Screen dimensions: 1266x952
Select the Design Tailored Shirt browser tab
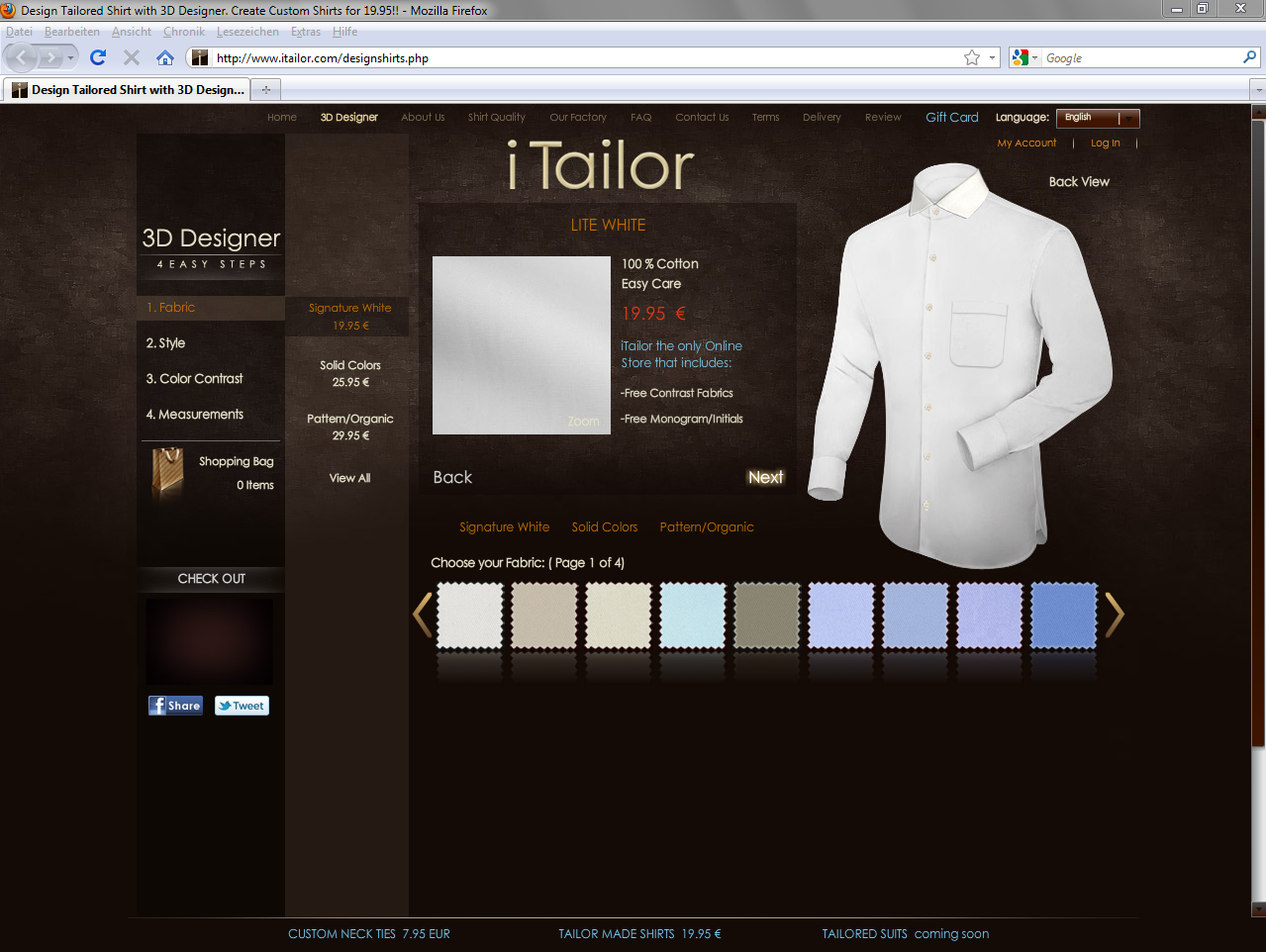[128, 89]
